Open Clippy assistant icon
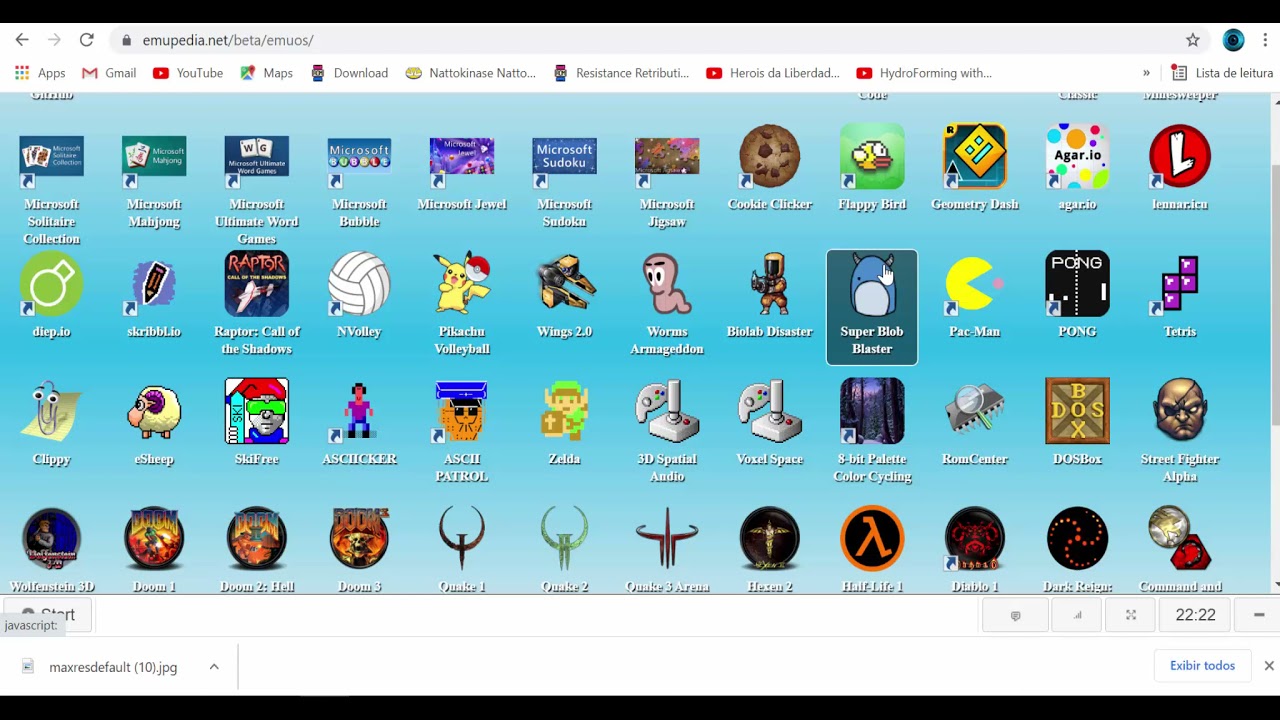Image resolution: width=1280 pixels, height=720 pixels. point(51,412)
